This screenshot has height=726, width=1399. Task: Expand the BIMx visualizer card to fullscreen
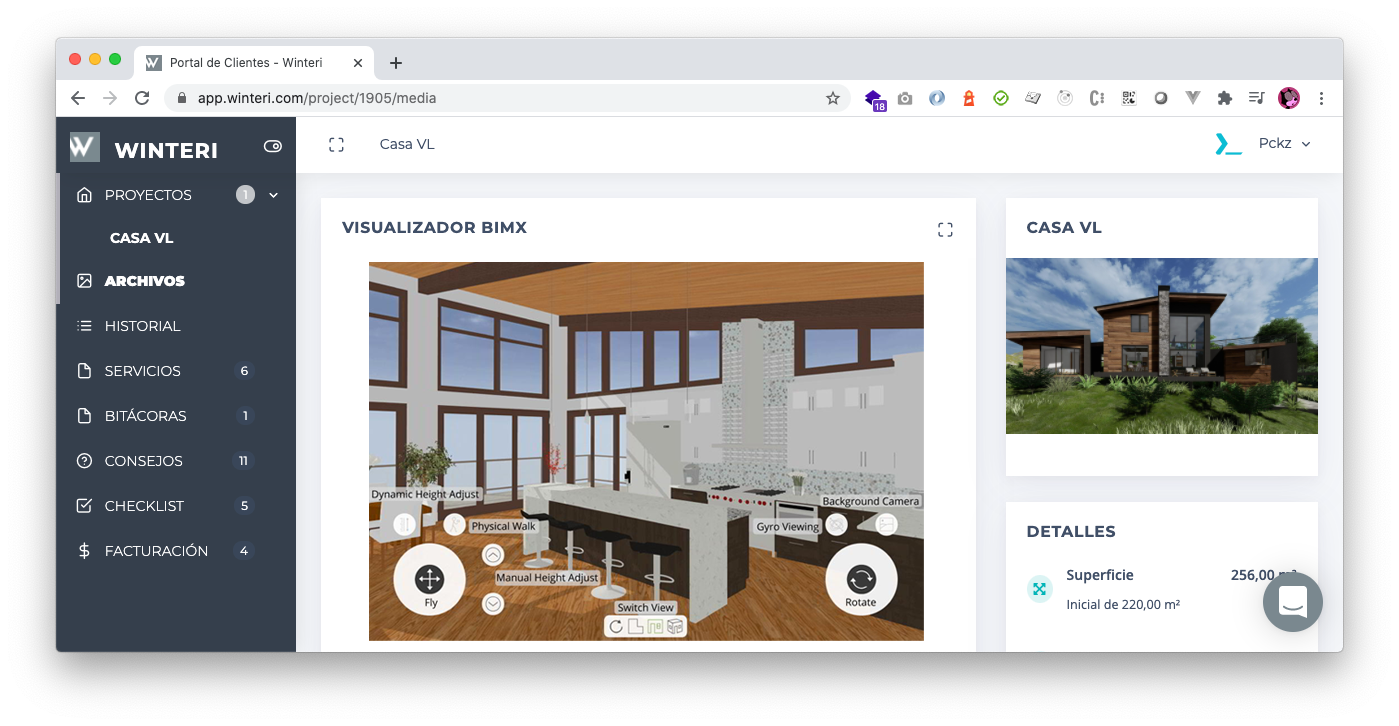point(945,230)
